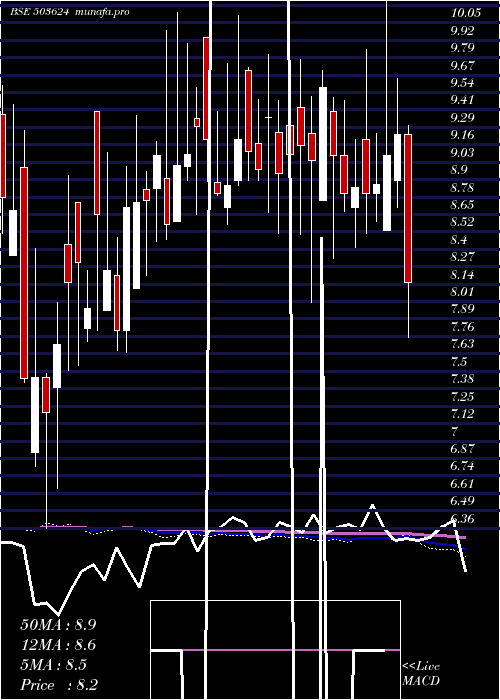500x700 pixels.
Task: Click the 6.74 price axis label
Action: (462, 466)
